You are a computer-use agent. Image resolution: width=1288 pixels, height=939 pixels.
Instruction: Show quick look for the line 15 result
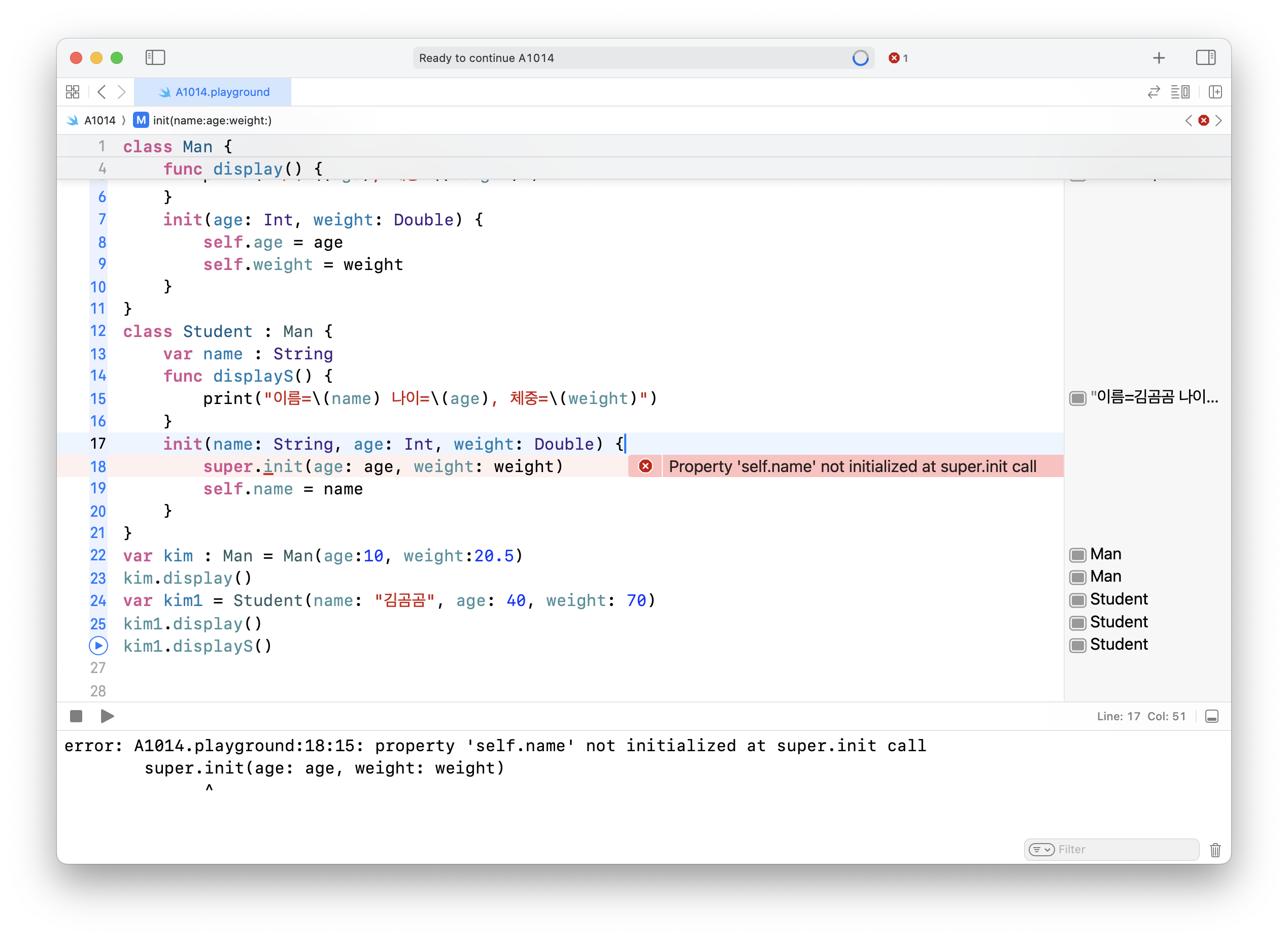pos(1078,398)
